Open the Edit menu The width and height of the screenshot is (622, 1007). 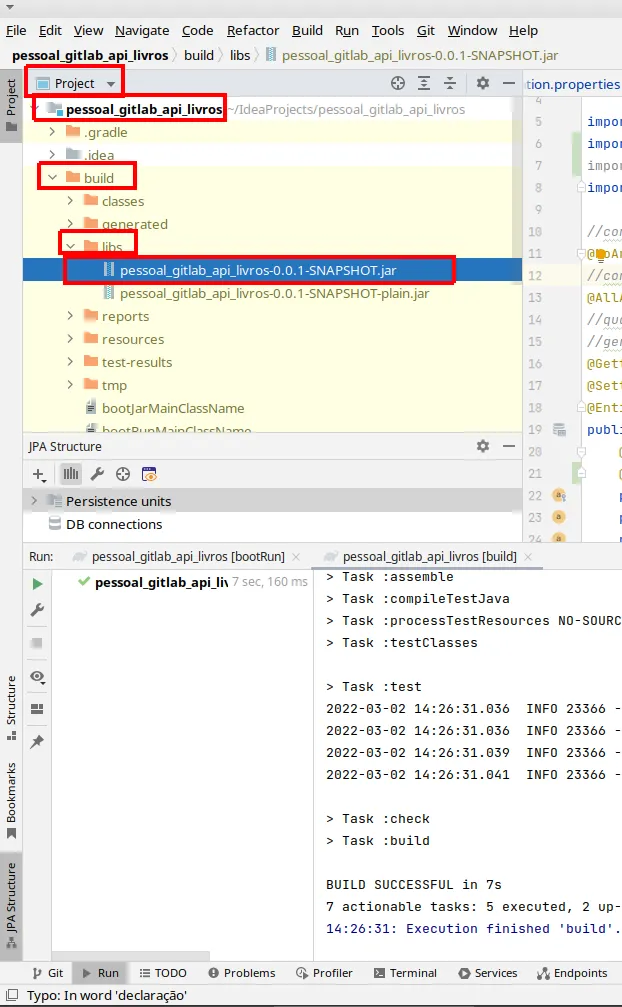50,30
